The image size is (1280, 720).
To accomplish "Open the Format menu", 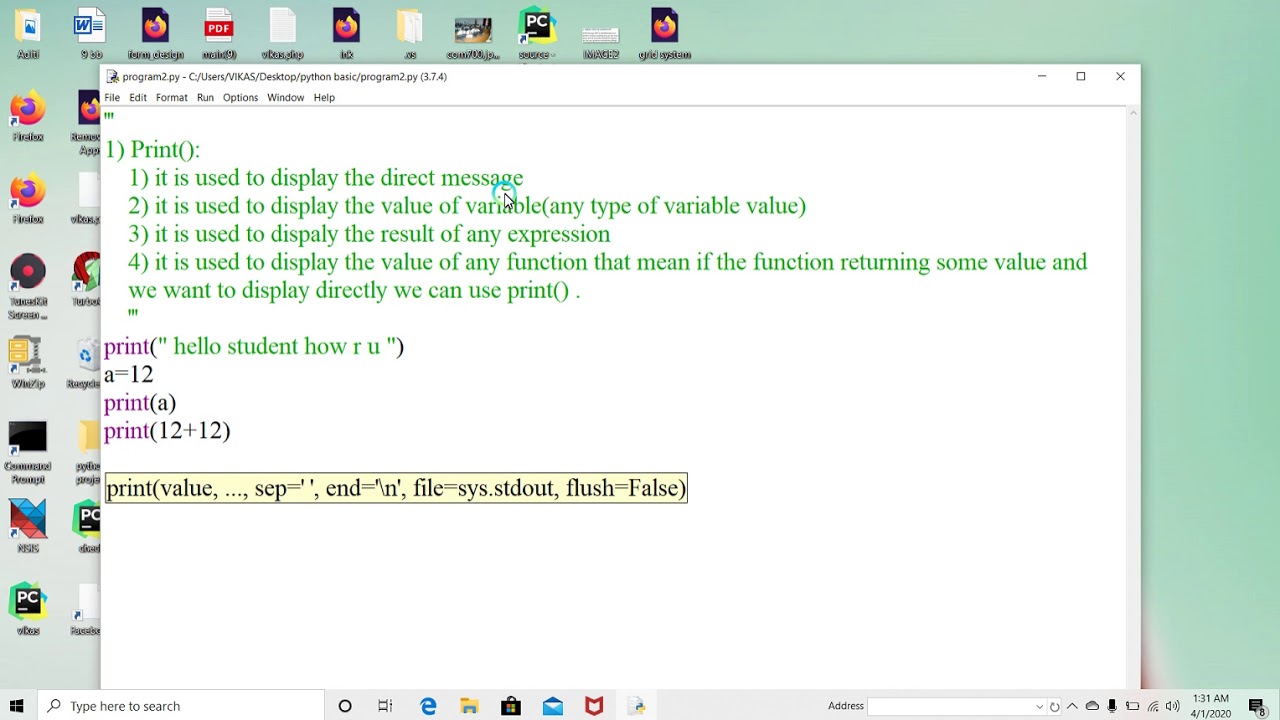I will click(x=171, y=97).
